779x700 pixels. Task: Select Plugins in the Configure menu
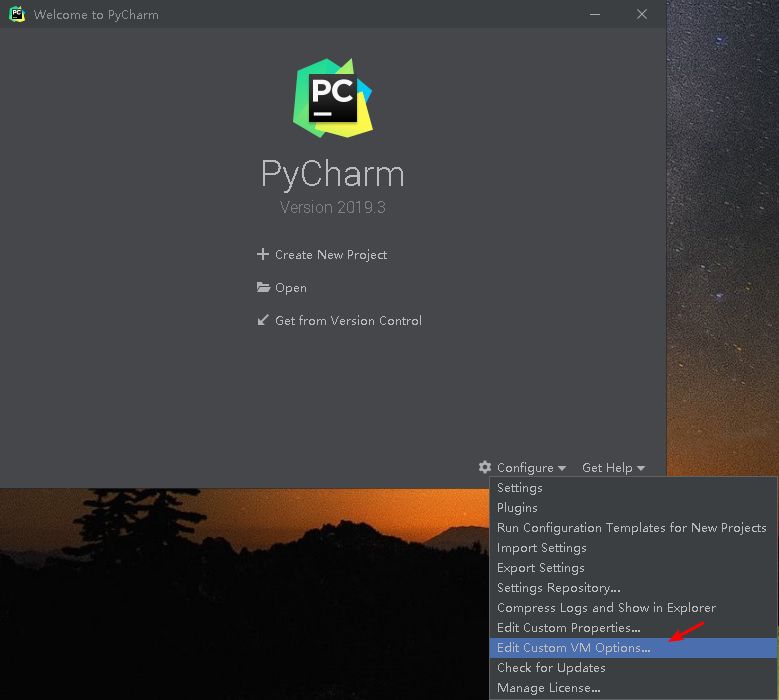tap(517, 508)
